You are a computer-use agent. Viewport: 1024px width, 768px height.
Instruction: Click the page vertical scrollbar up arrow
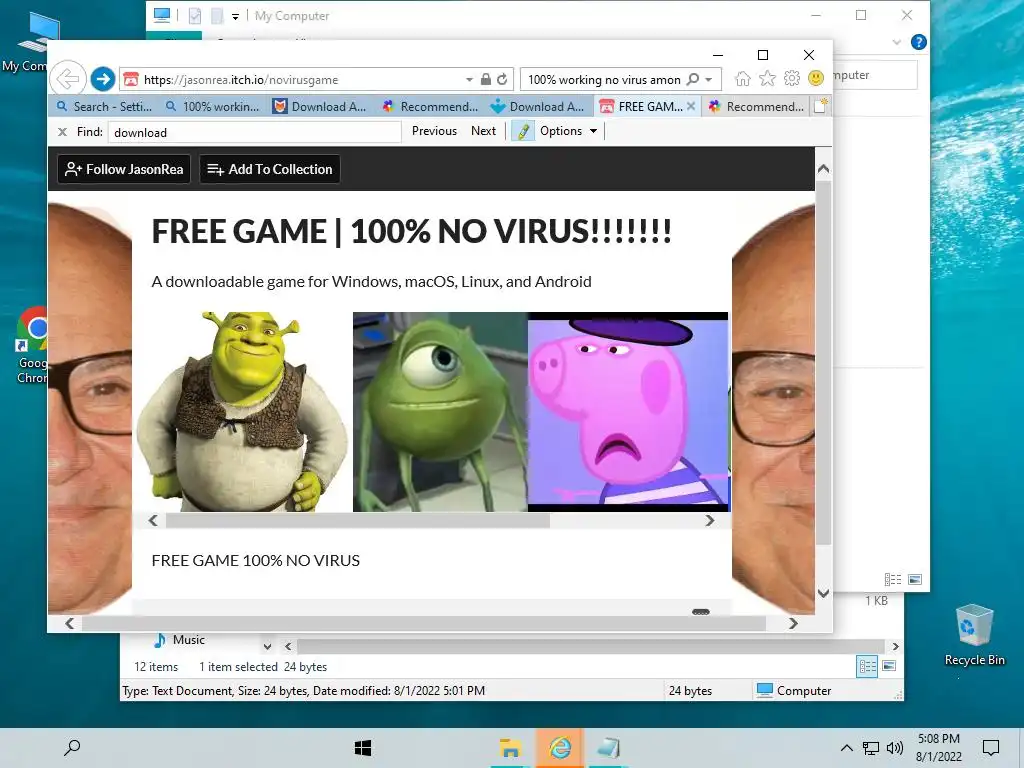(x=824, y=169)
